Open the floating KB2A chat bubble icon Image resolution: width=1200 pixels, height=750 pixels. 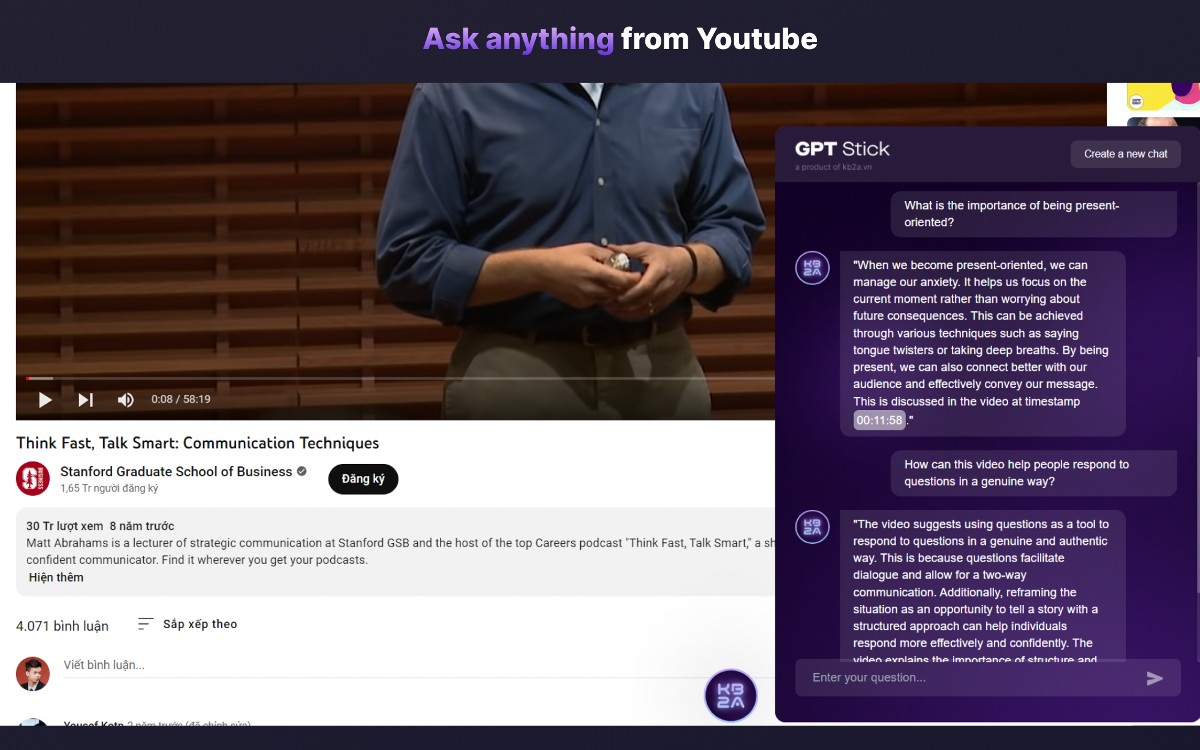coord(731,695)
